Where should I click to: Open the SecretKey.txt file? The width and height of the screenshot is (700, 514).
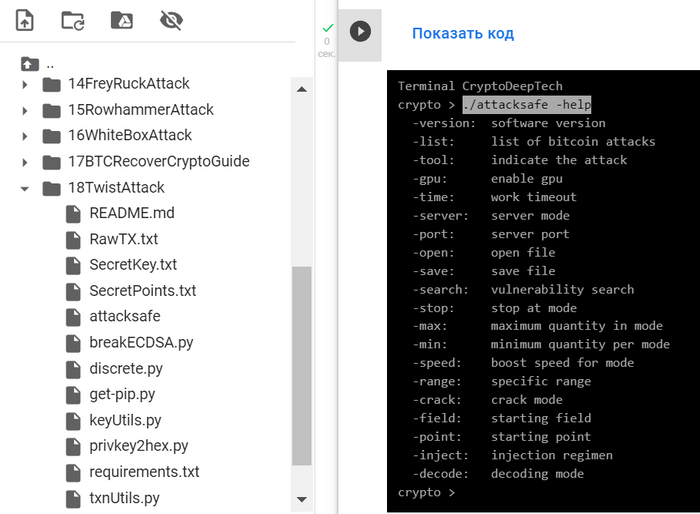tap(133, 265)
